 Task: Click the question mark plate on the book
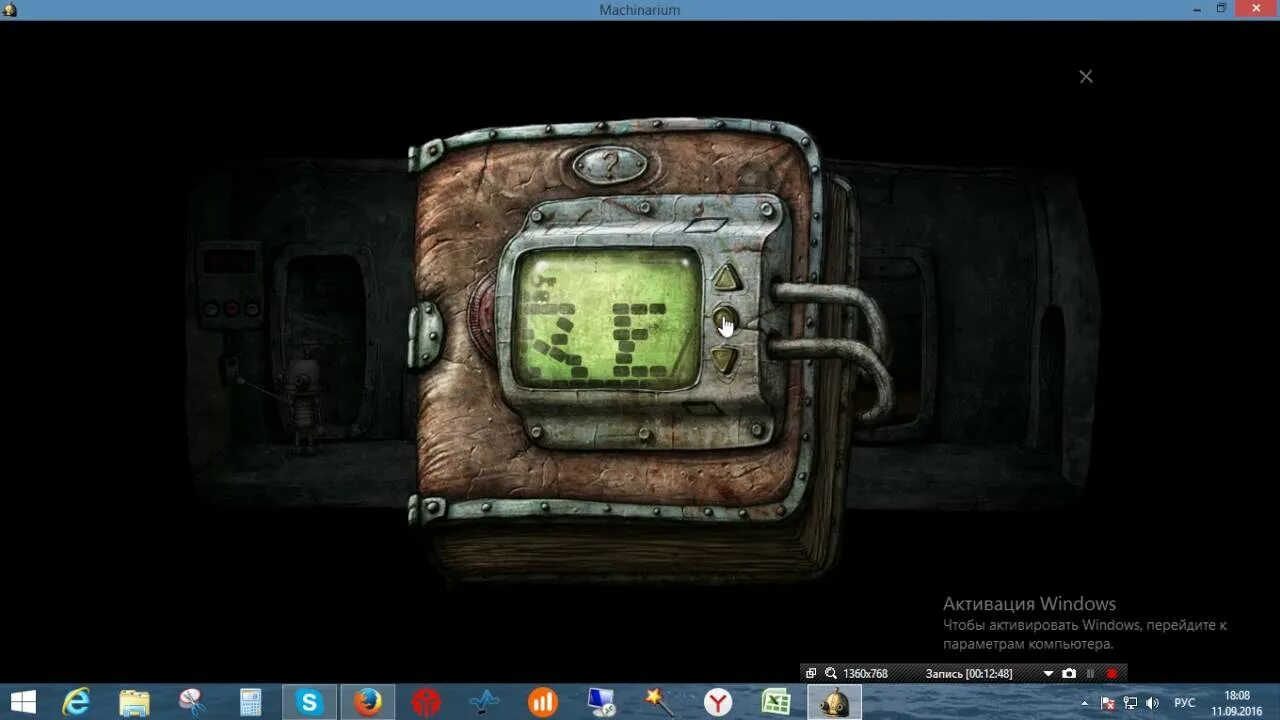click(610, 164)
